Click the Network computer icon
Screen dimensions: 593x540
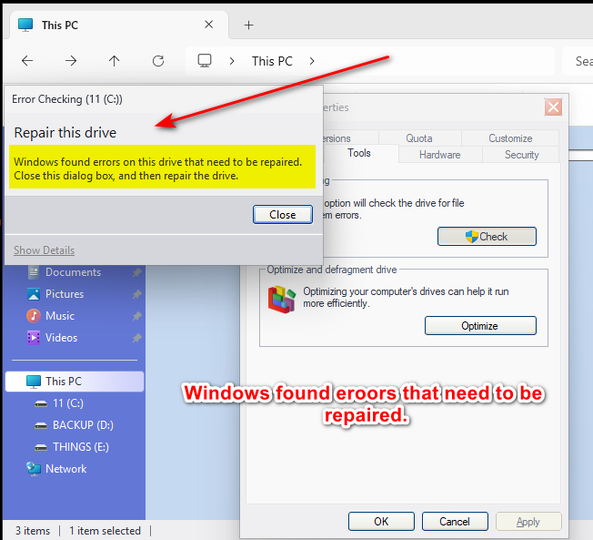click(33, 469)
